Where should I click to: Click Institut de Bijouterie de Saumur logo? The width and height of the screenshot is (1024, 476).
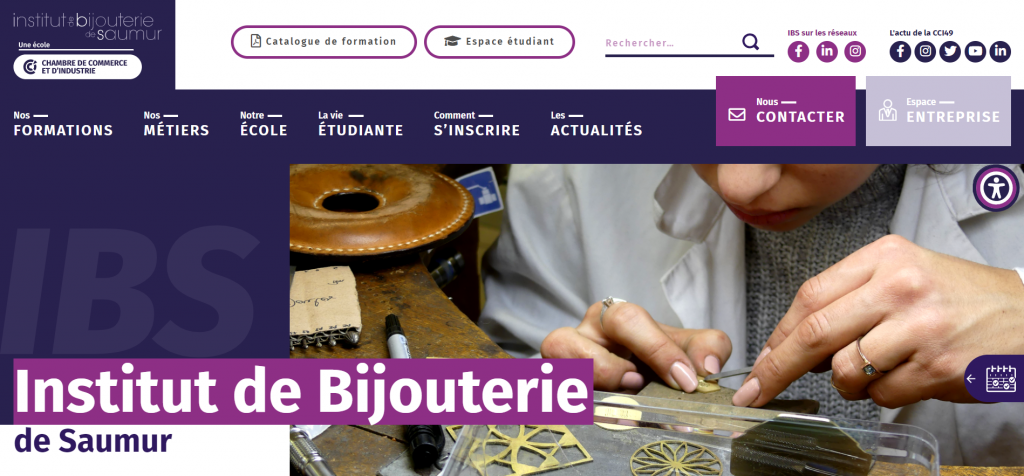87,26
